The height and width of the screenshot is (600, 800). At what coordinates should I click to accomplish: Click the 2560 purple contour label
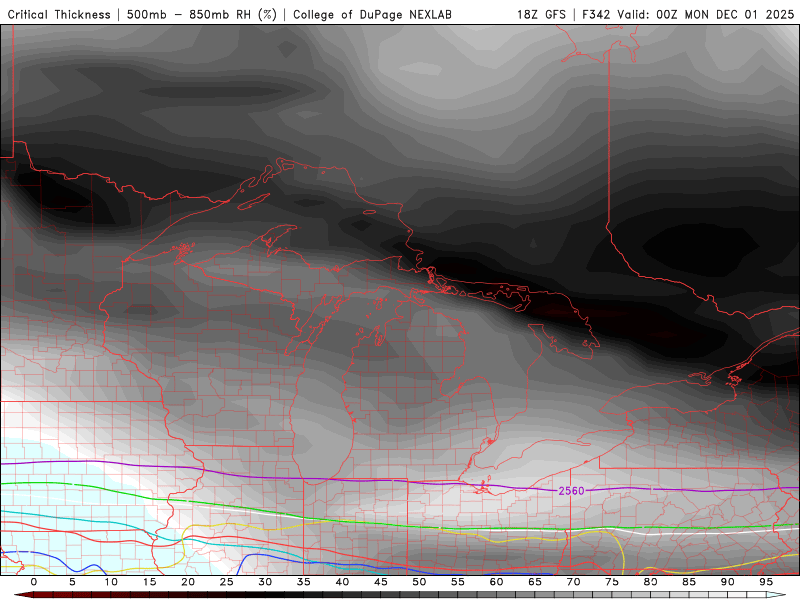571,491
